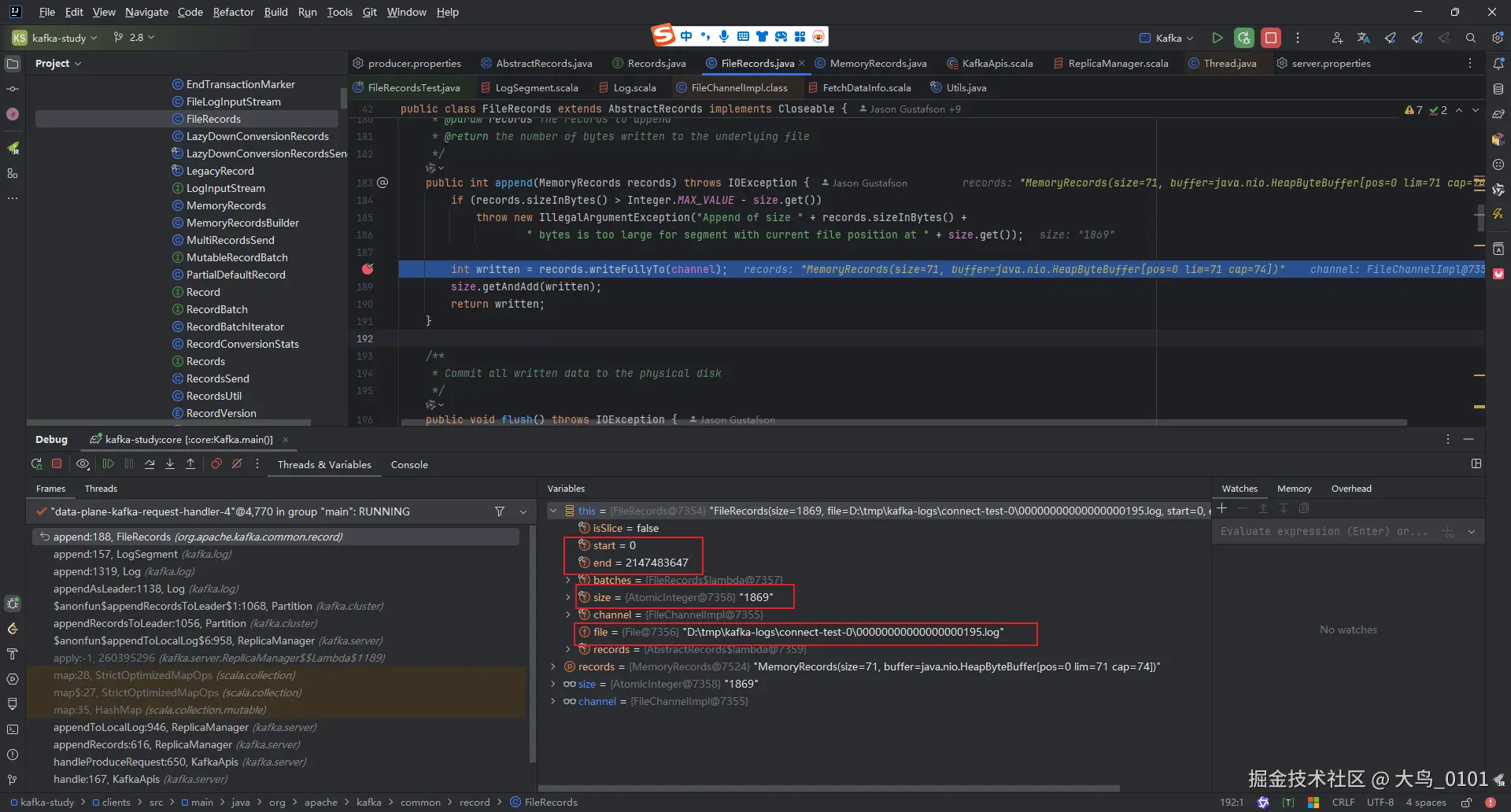Click the warnings count indicator showing 7

click(1413, 110)
